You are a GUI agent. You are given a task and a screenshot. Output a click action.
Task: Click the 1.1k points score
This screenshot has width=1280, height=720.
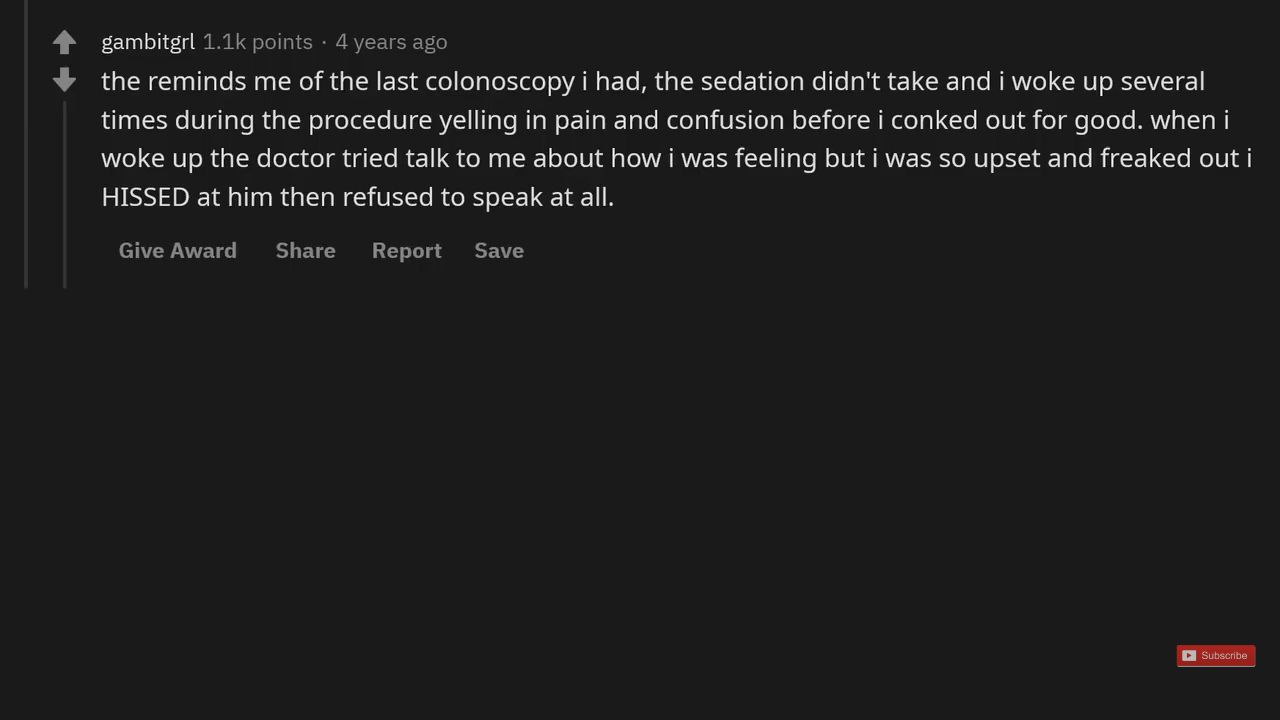pyautogui.click(x=258, y=42)
